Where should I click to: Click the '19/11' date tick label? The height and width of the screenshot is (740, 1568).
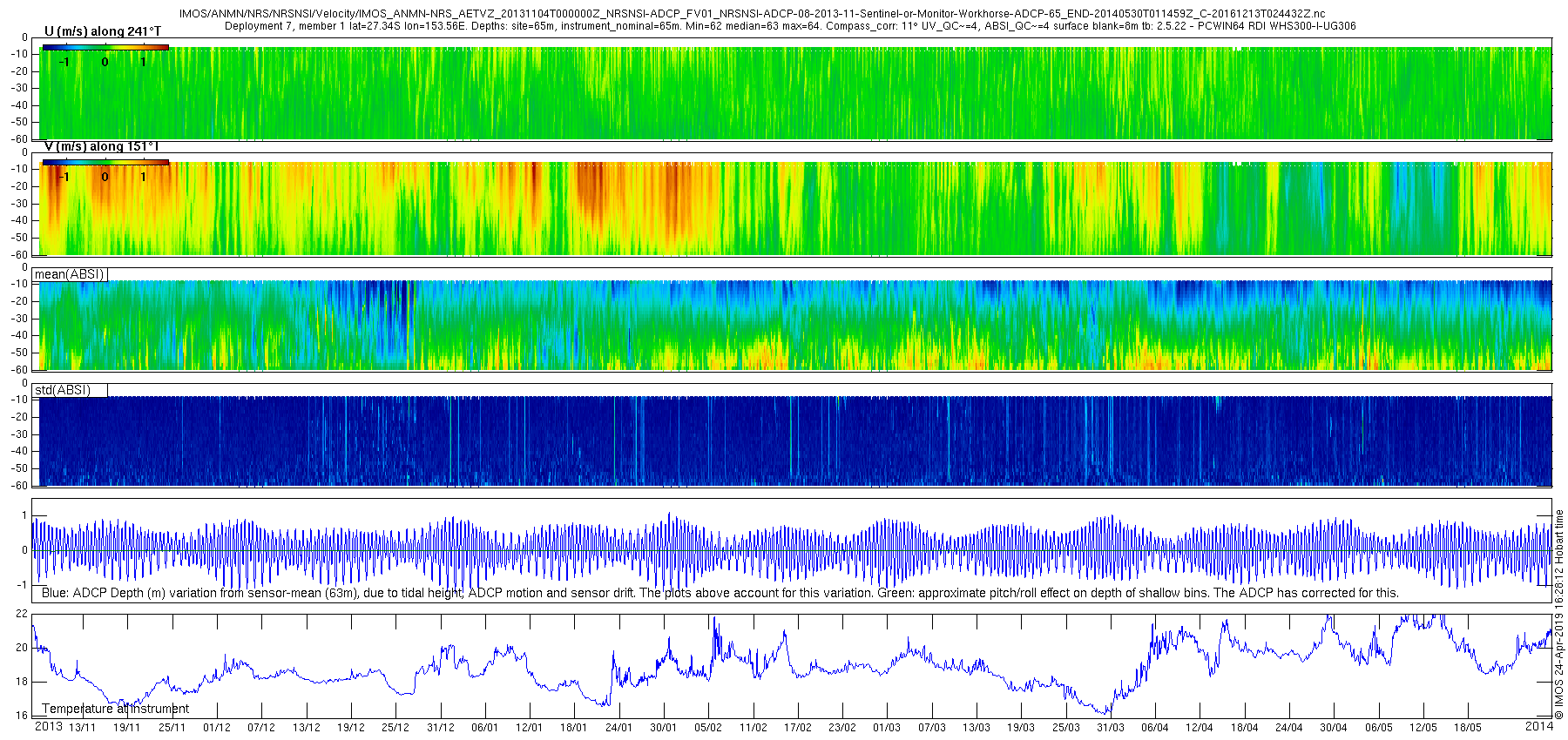[x=127, y=728]
